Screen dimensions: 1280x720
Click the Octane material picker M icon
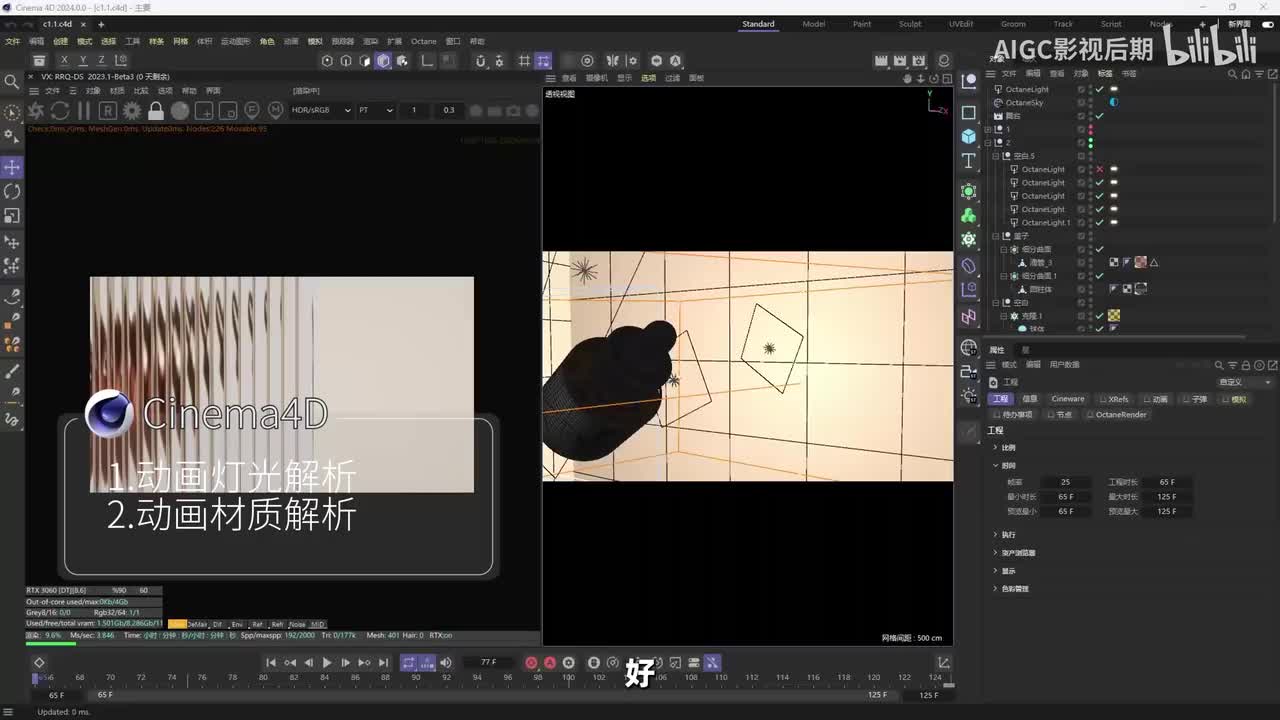click(x=276, y=110)
